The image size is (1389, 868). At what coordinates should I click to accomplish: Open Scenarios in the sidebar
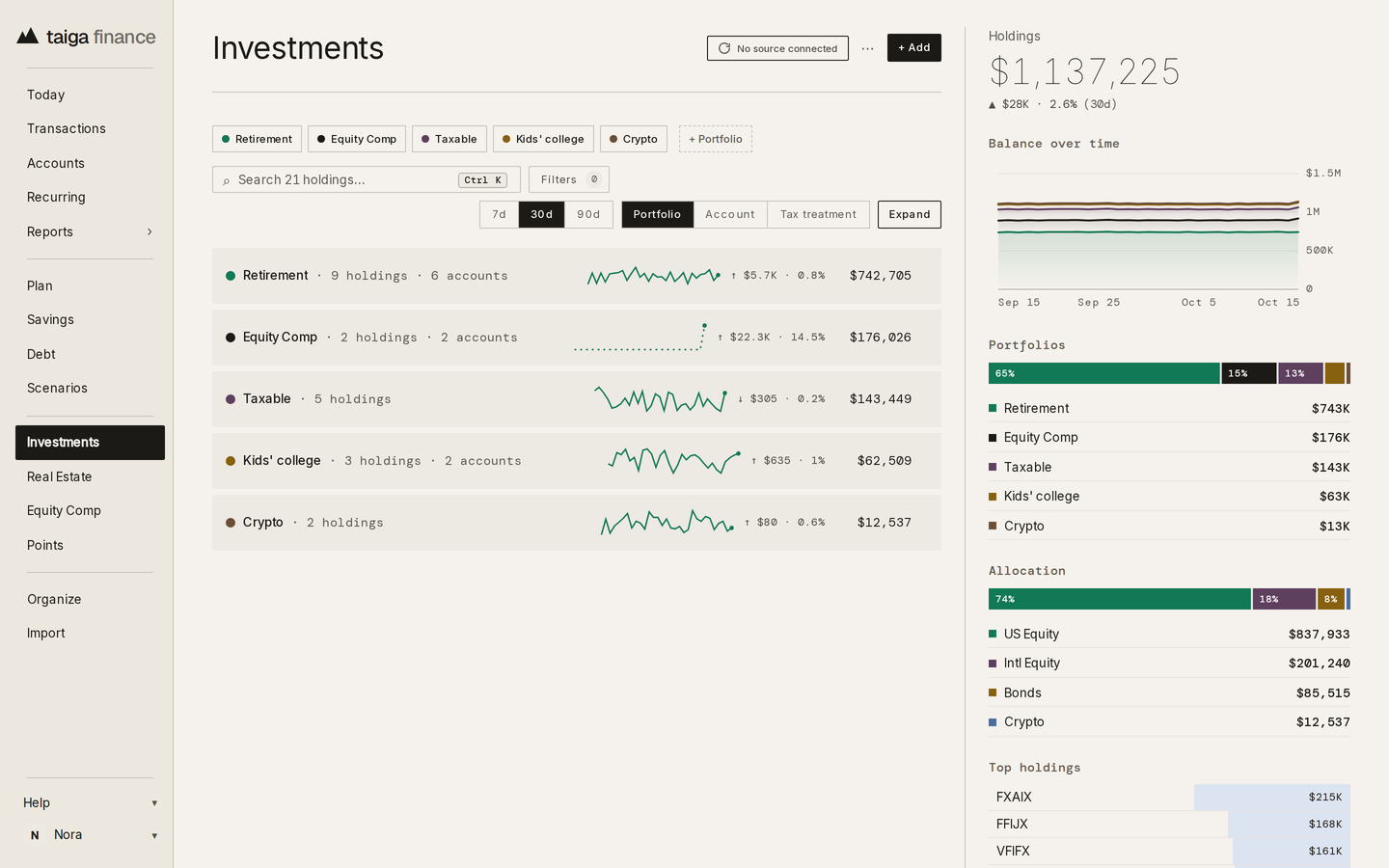pyautogui.click(x=91, y=389)
